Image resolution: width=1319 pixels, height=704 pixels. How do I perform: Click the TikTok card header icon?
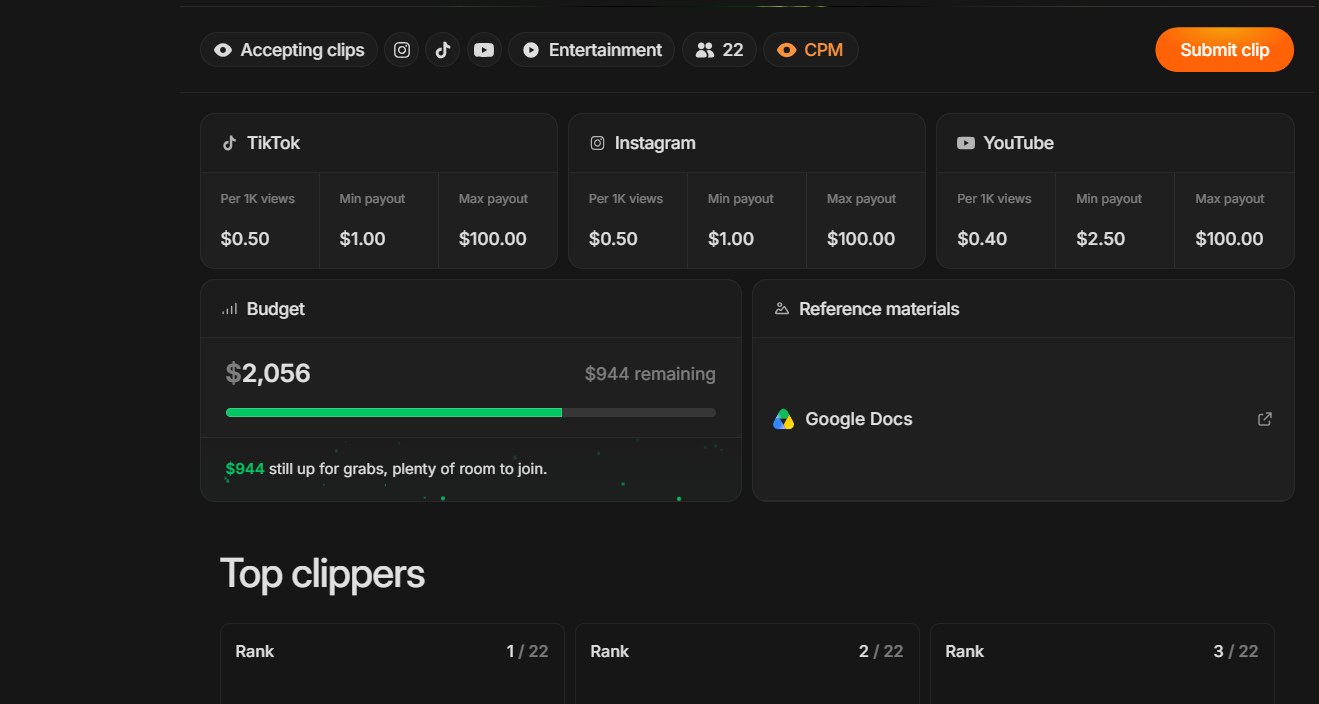point(229,143)
